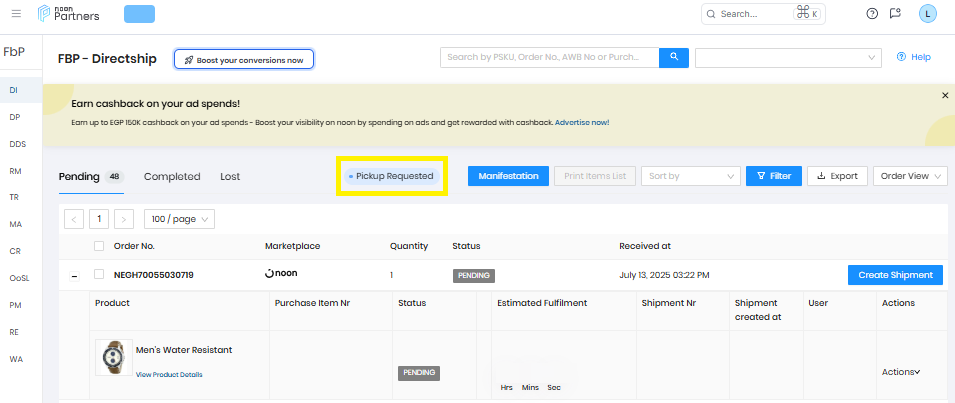Go to the previous page arrow

[x=74, y=219]
